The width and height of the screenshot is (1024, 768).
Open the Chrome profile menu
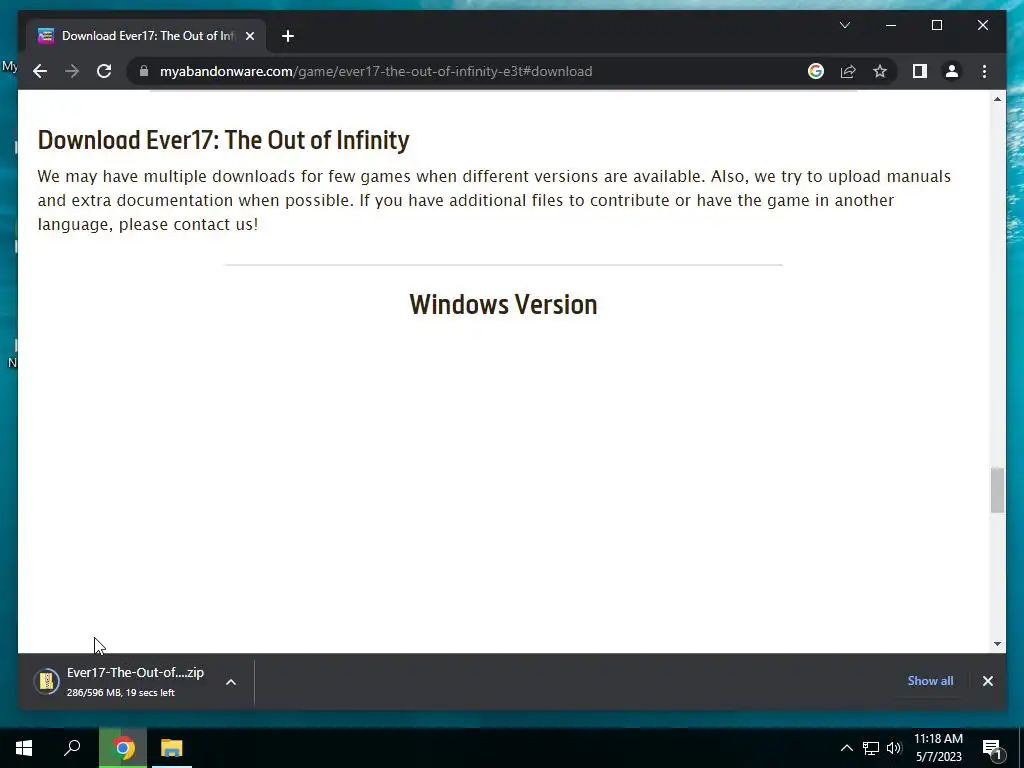click(952, 71)
